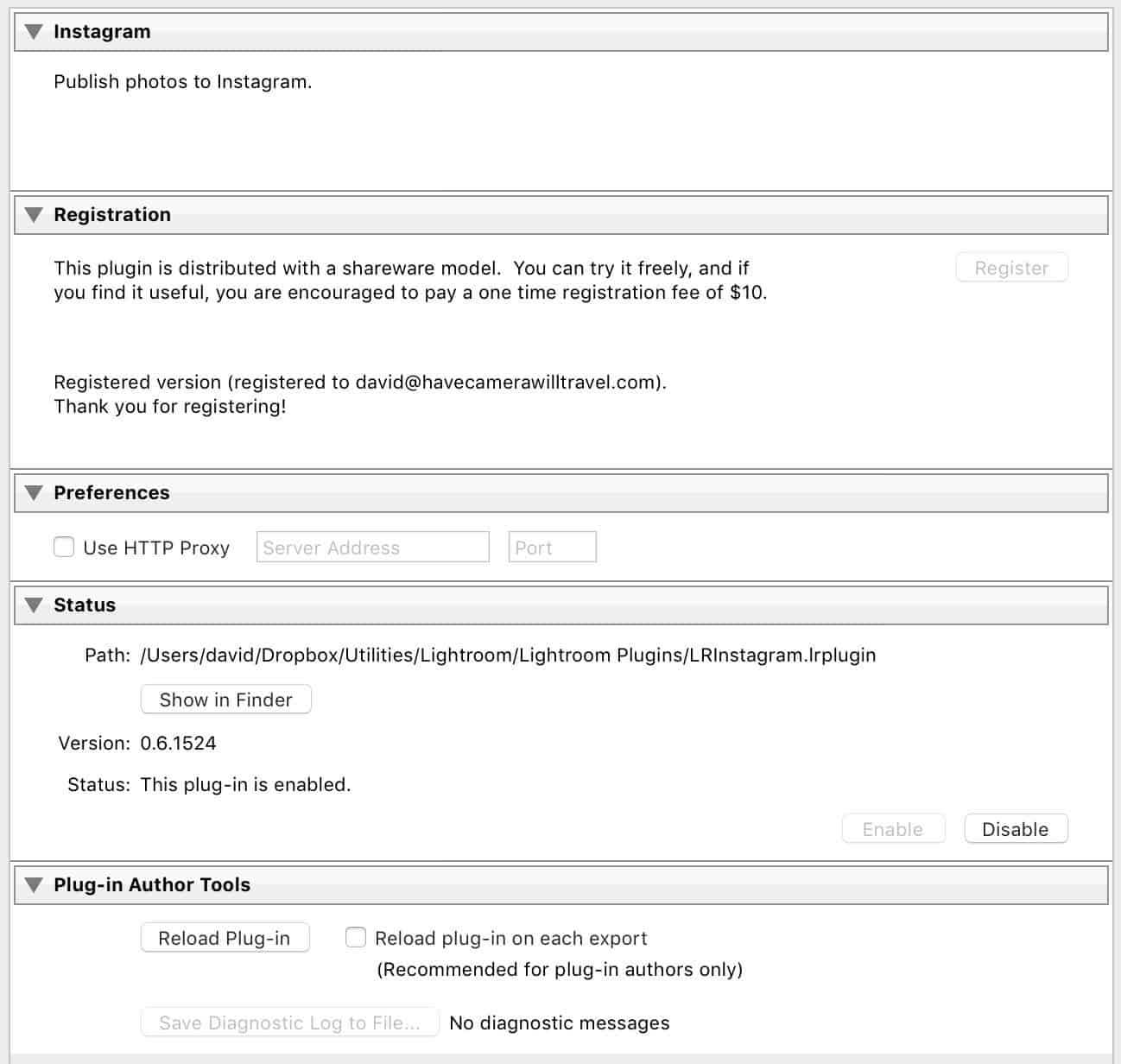Click the 'Path:' label

tap(108, 655)
